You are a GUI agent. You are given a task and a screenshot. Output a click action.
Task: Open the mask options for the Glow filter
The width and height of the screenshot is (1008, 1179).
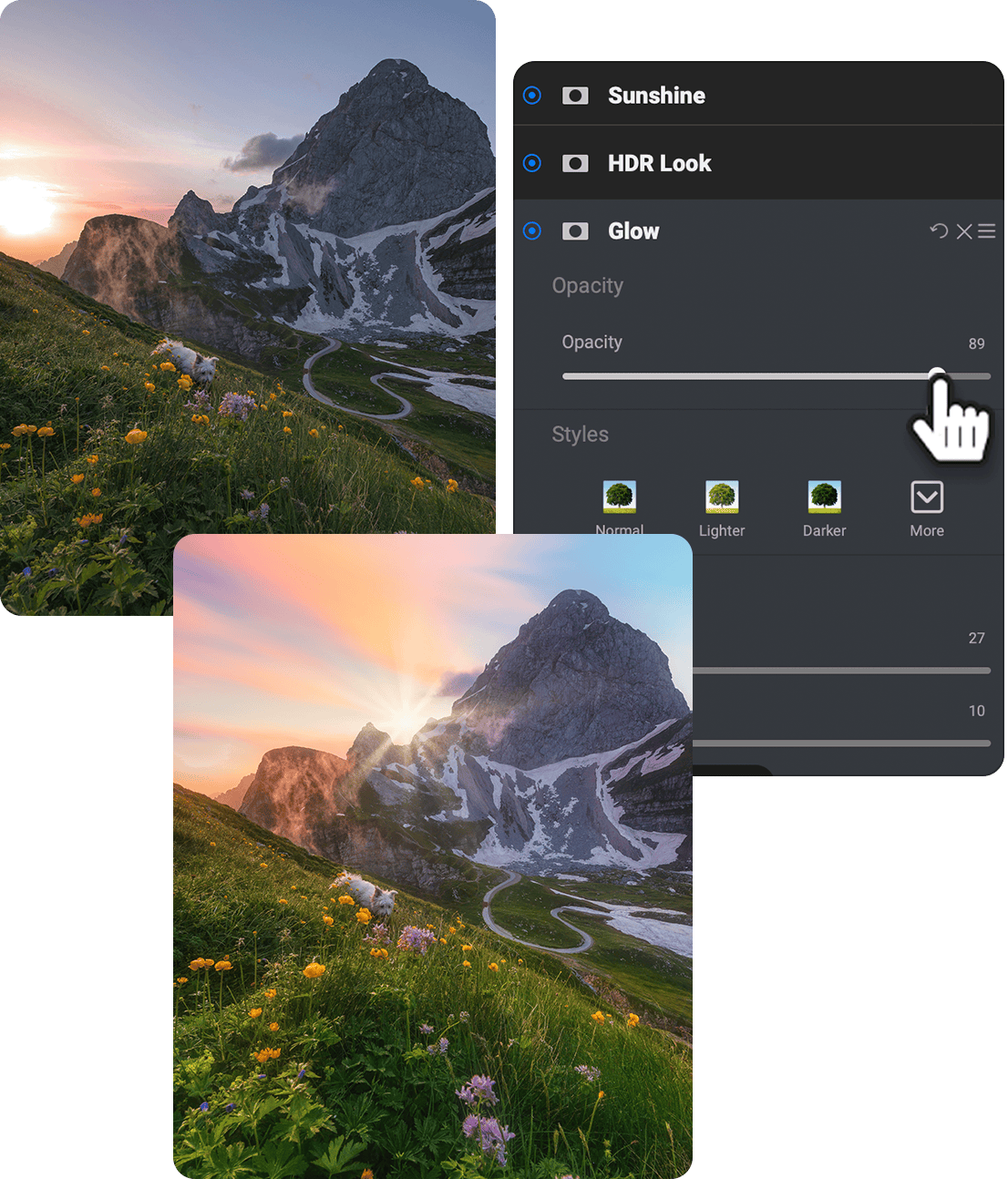[x=575, y=231]
